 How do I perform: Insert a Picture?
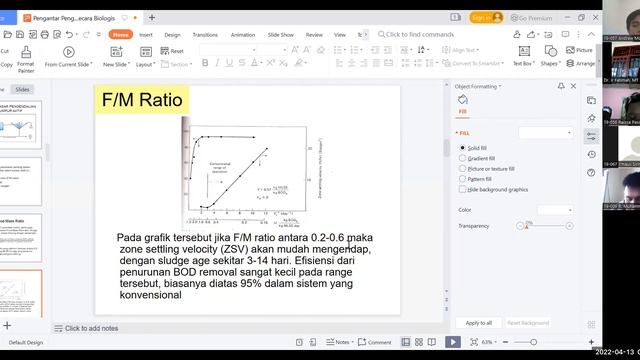tap(579, 50)
